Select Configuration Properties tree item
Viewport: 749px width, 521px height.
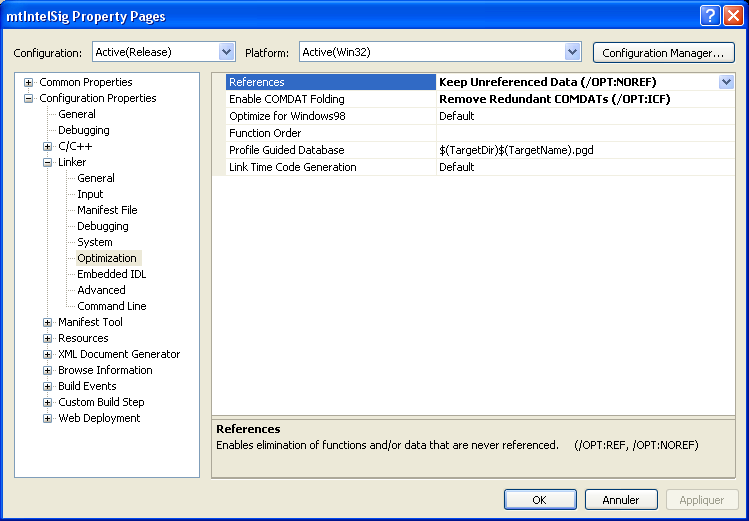click(x=97, y=98)
